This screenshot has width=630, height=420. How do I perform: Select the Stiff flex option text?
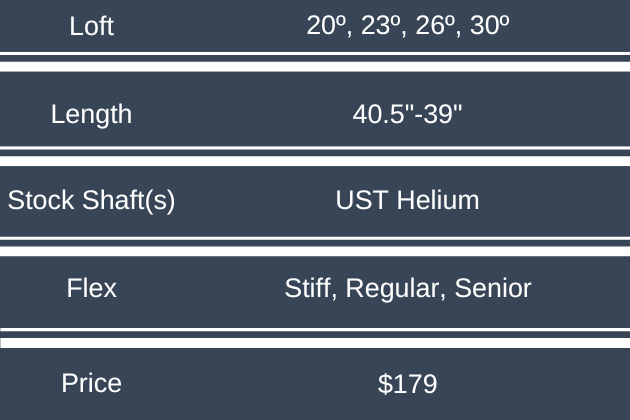[312, 289]
